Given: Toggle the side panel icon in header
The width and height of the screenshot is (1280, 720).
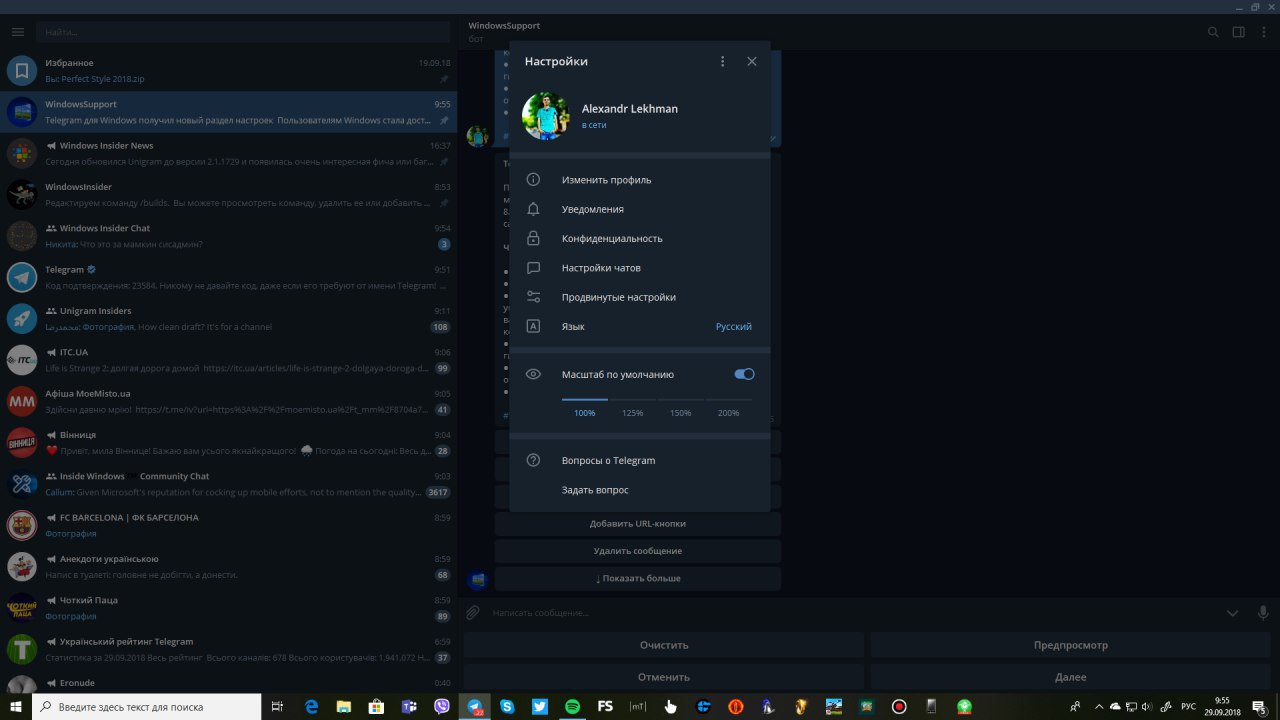Looking at the screenshot, I should click(x=1238, y=32).
